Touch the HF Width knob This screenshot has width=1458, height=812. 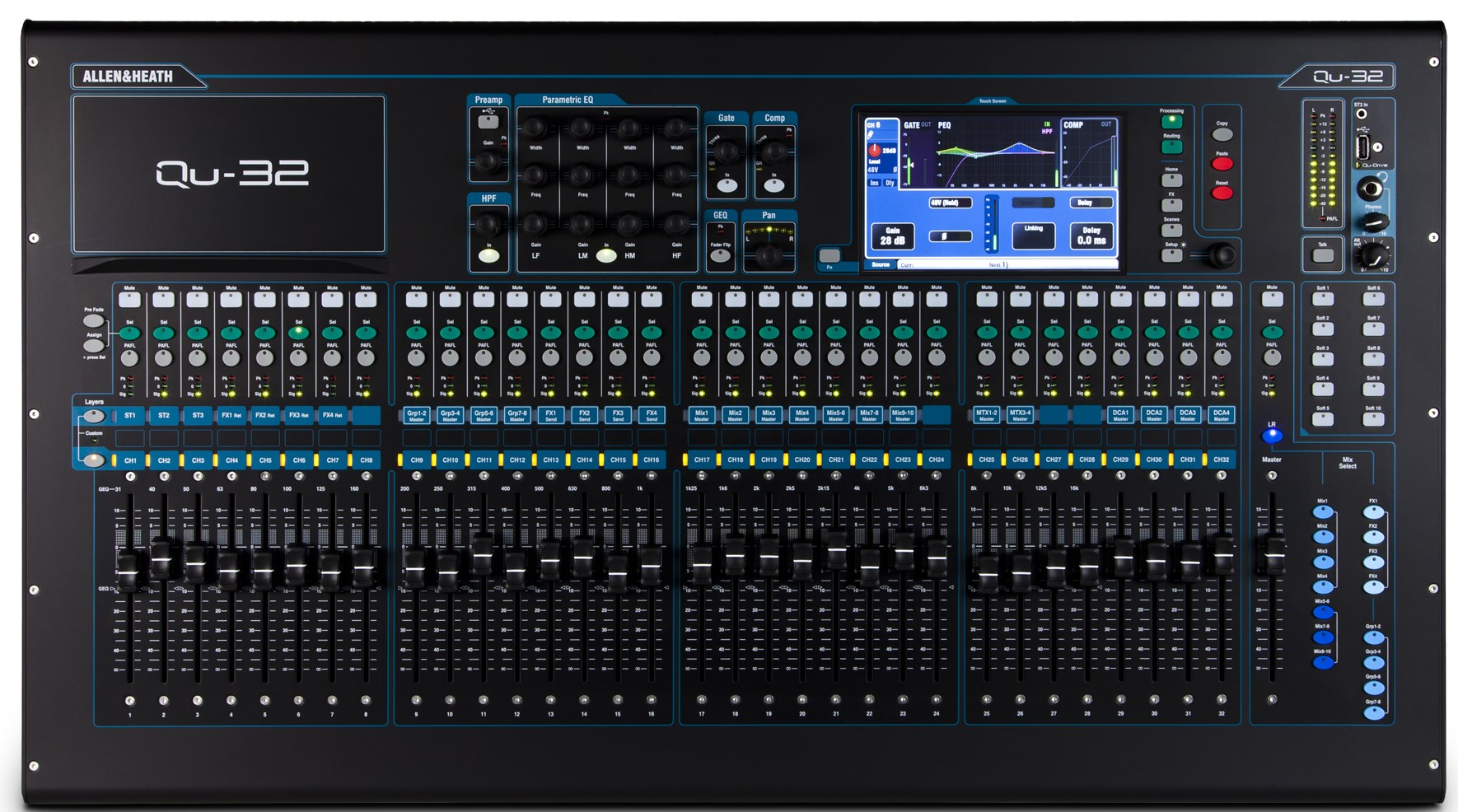pyautogui.click(x=676, y=128)
